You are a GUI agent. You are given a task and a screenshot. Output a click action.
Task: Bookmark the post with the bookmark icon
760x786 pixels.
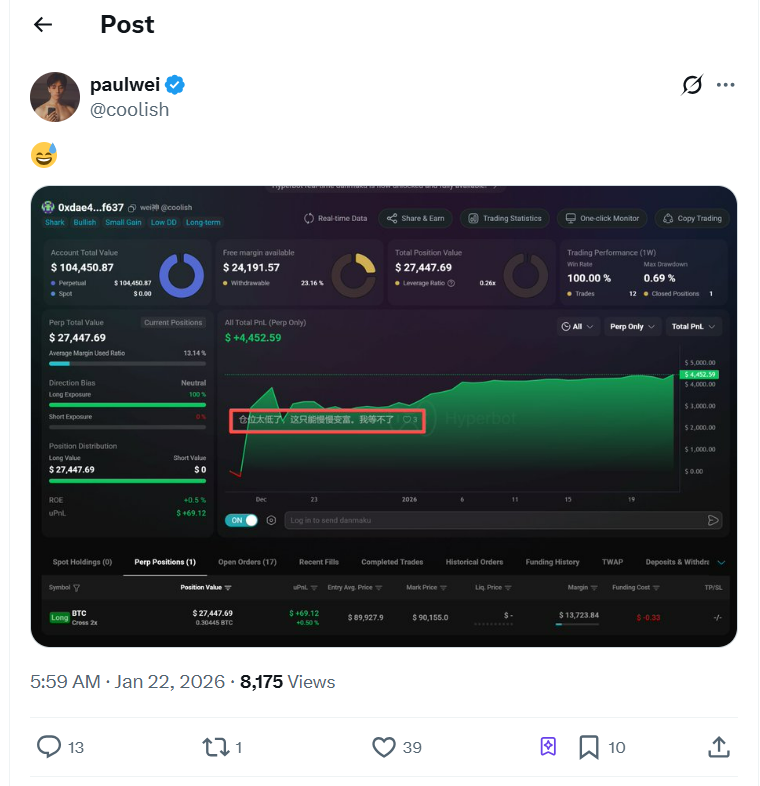click(x=589, y=746)
